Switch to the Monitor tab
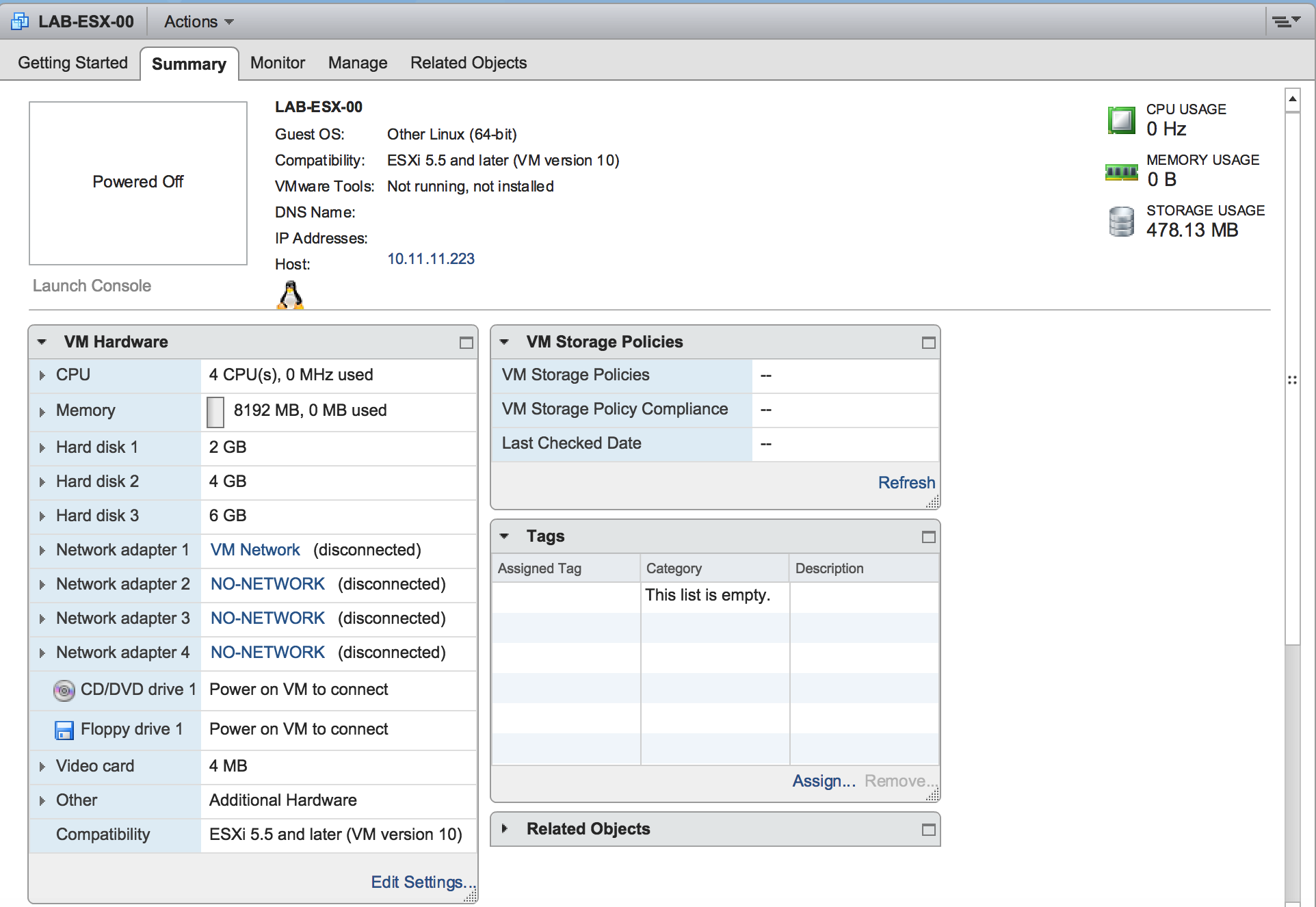The width and height of the screenshot is (1316, 907). click(277, 63)
